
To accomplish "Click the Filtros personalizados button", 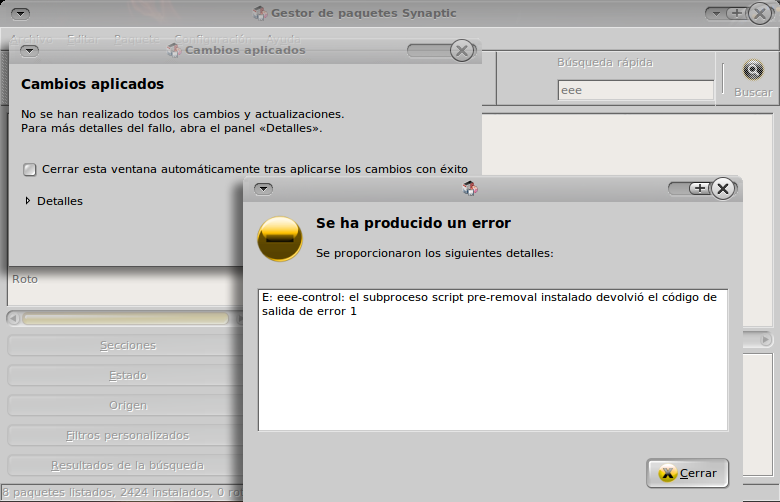I will [x=127, y=435].
